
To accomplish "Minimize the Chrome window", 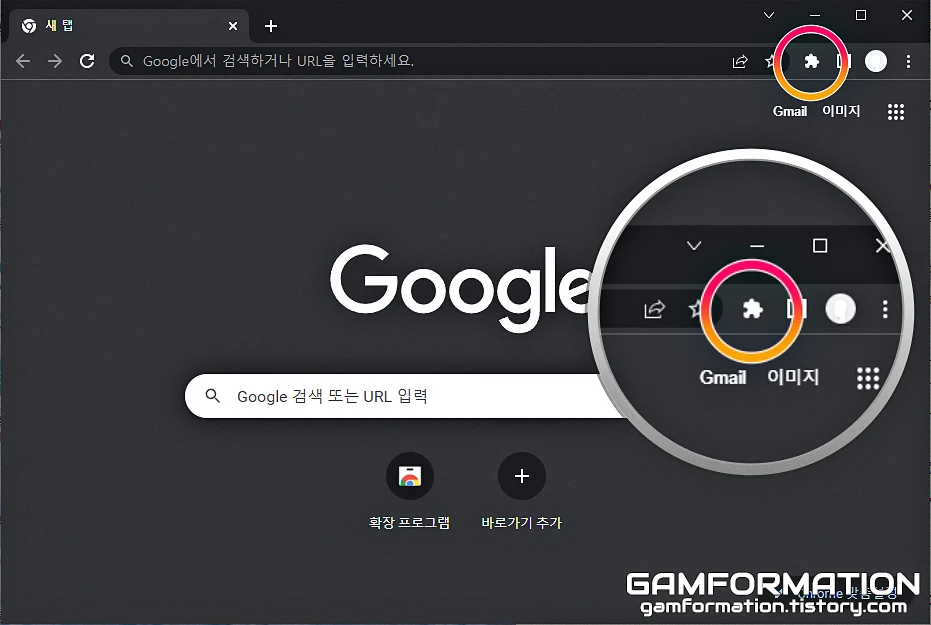I will click(x=815, y=15).
